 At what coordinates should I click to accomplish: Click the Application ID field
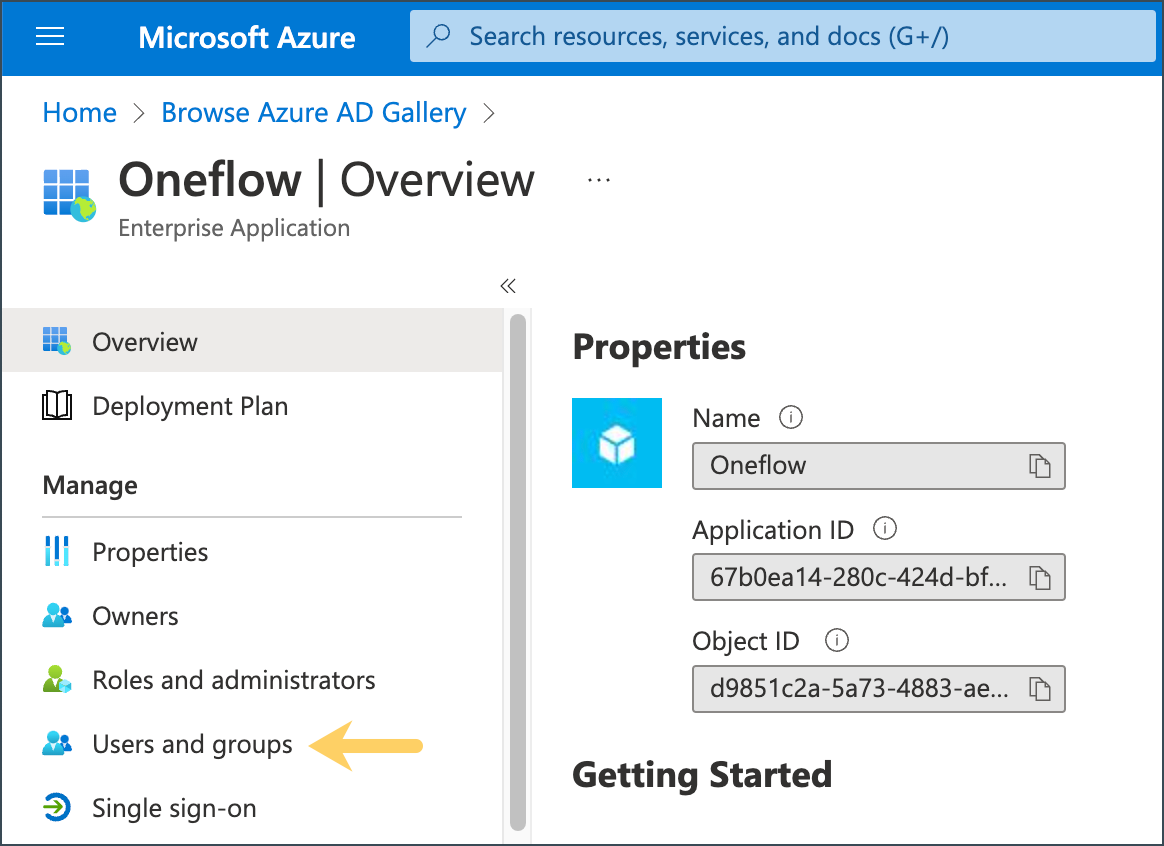[x=878, y=577]
